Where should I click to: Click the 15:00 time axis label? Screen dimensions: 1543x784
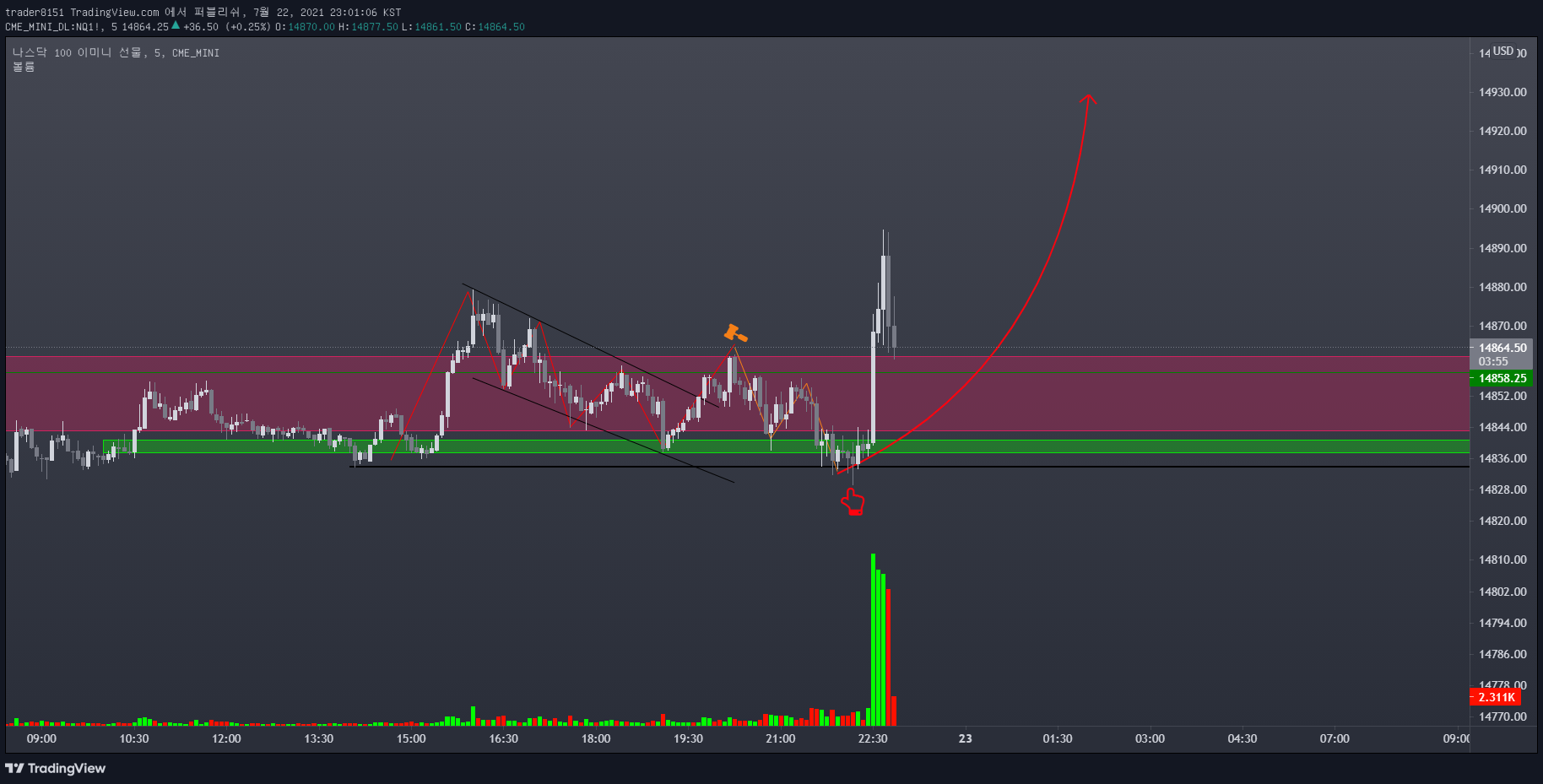[x=411, y=738]
